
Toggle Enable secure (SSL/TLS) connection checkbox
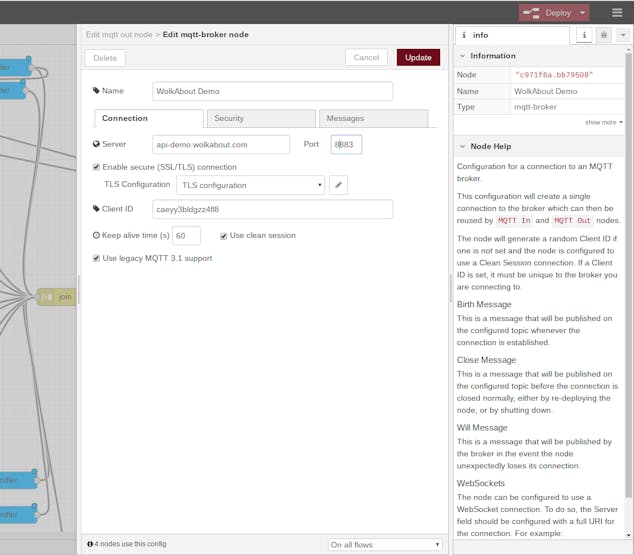[x=96, y=167]
